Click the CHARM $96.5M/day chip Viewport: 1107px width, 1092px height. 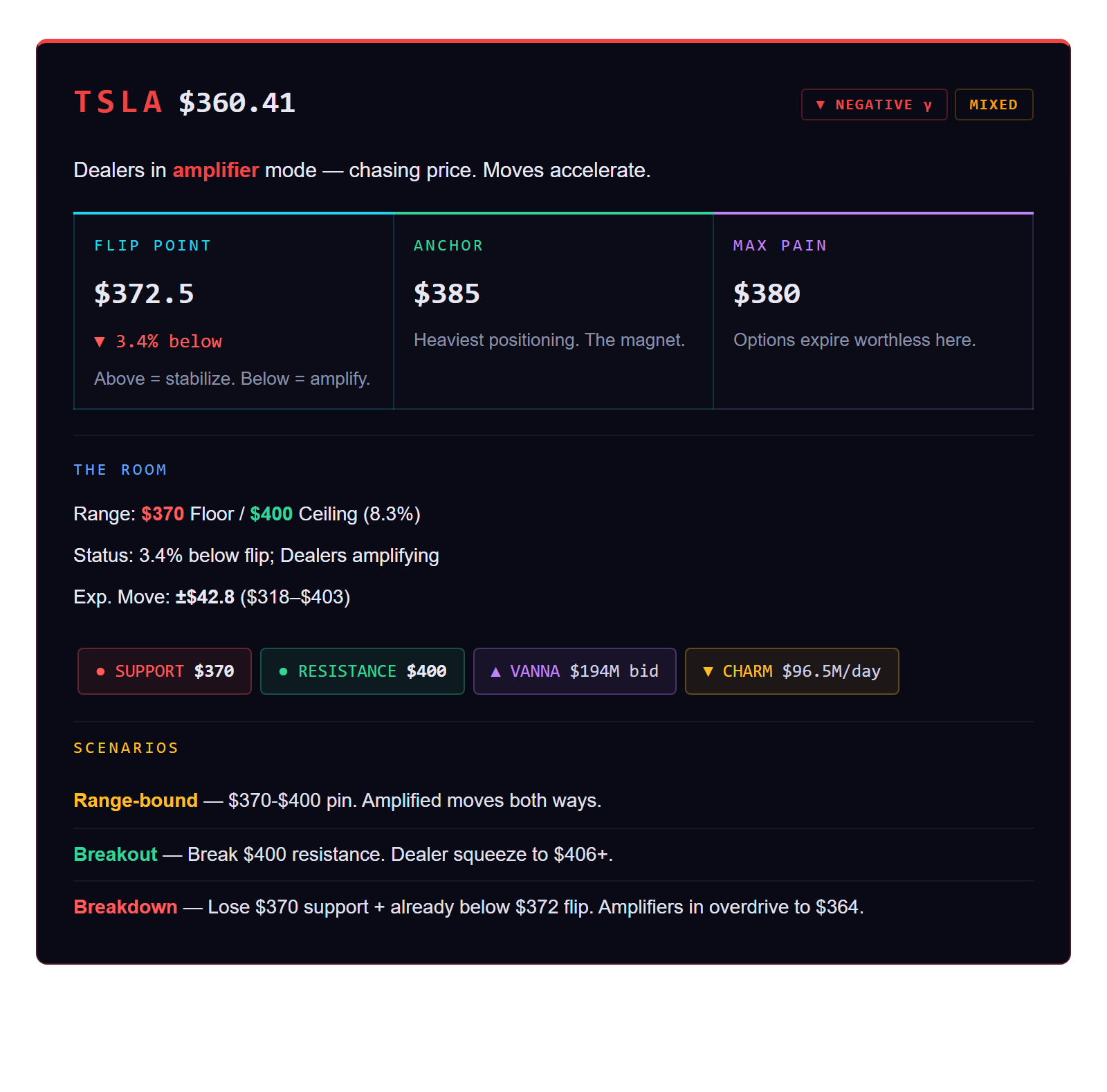tap(792, 671)
